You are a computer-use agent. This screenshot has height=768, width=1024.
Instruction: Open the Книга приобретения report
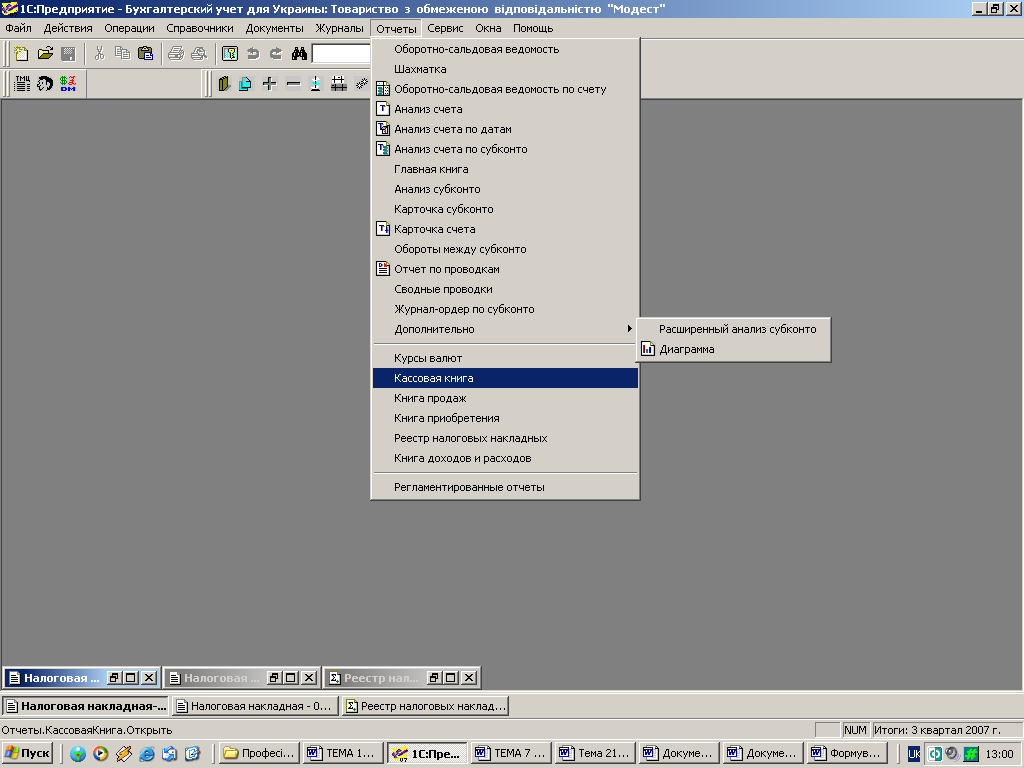click(x=505, y=418)
